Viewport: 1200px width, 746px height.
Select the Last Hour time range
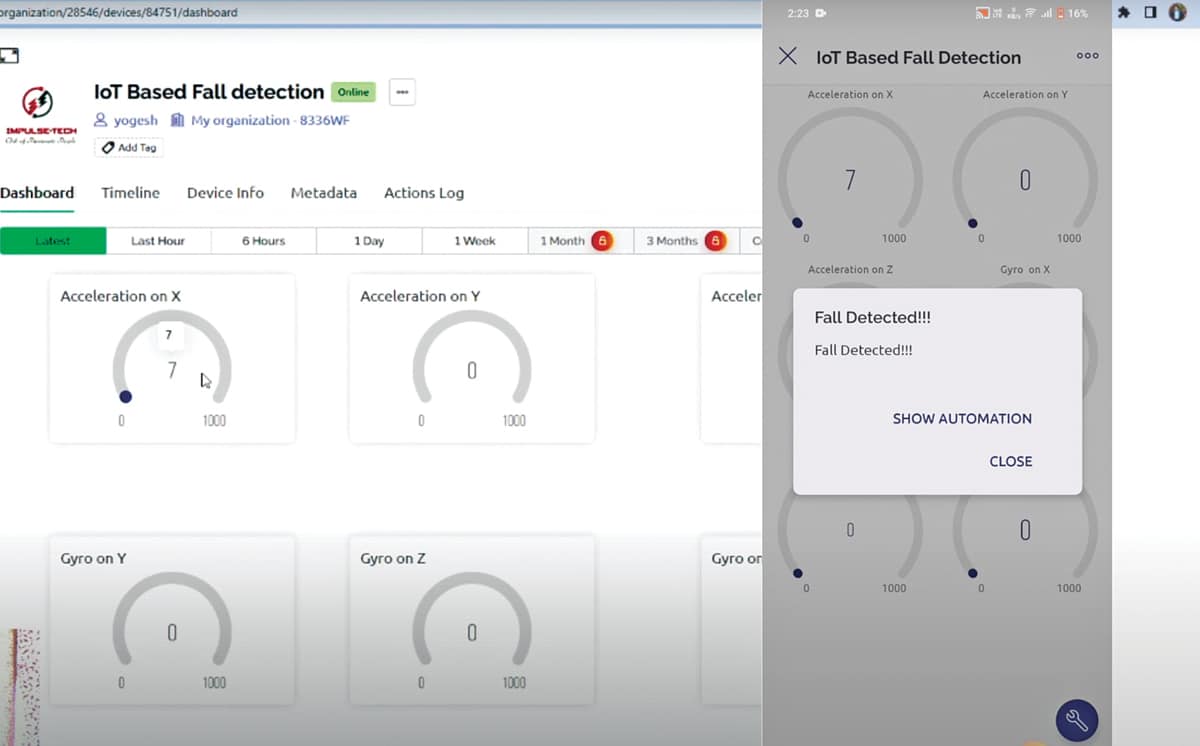[158, 241]
